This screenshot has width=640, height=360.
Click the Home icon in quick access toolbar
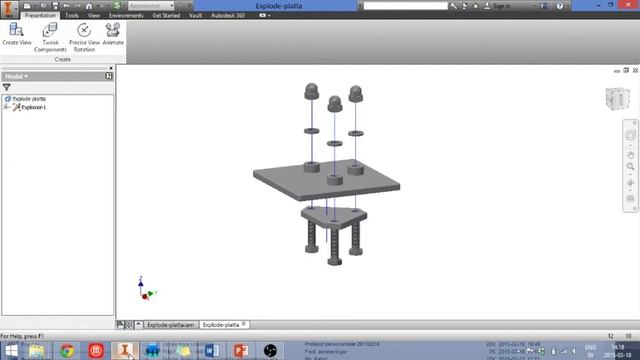point(89,6)
